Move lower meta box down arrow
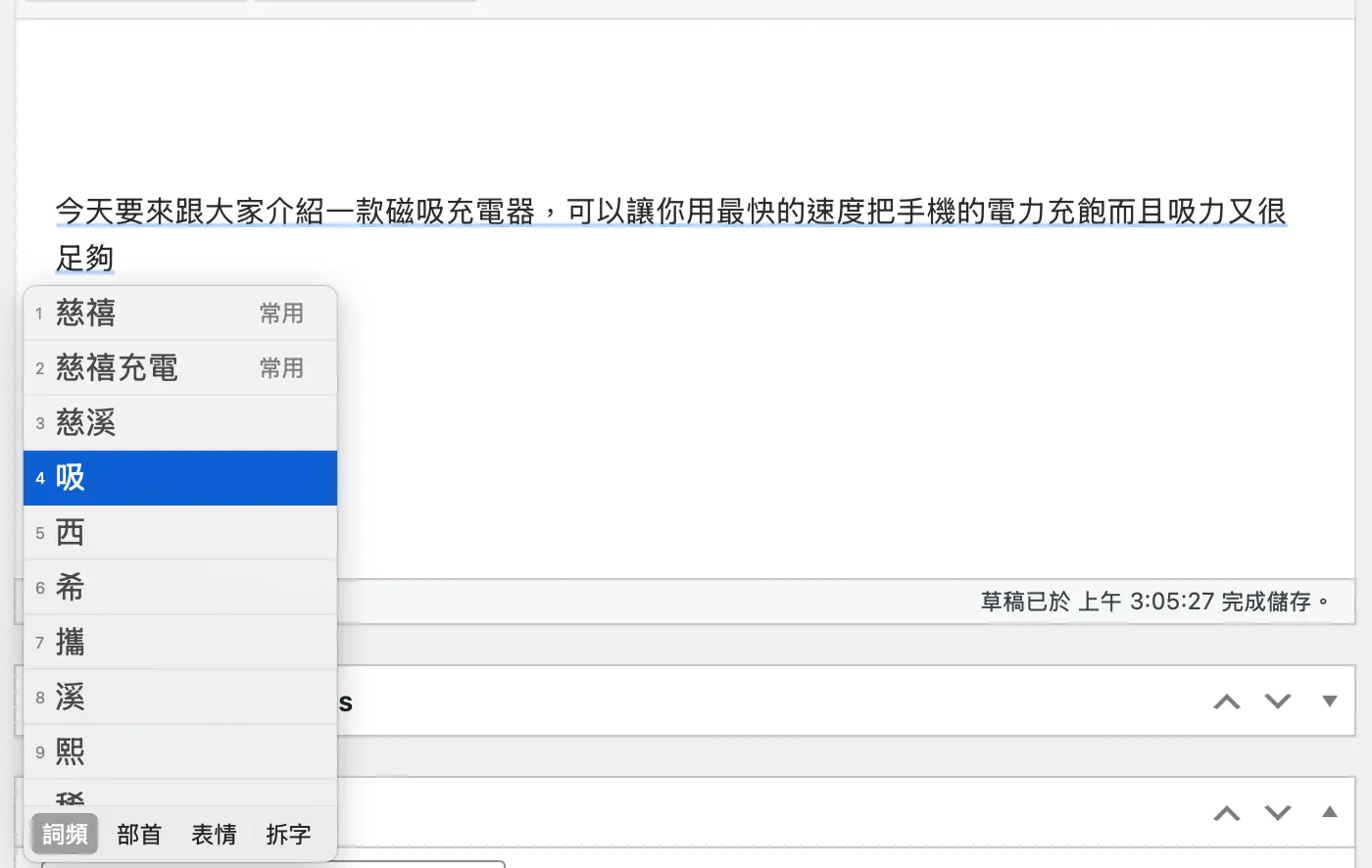This screenshot has width=1372, height=868. 1278,813
